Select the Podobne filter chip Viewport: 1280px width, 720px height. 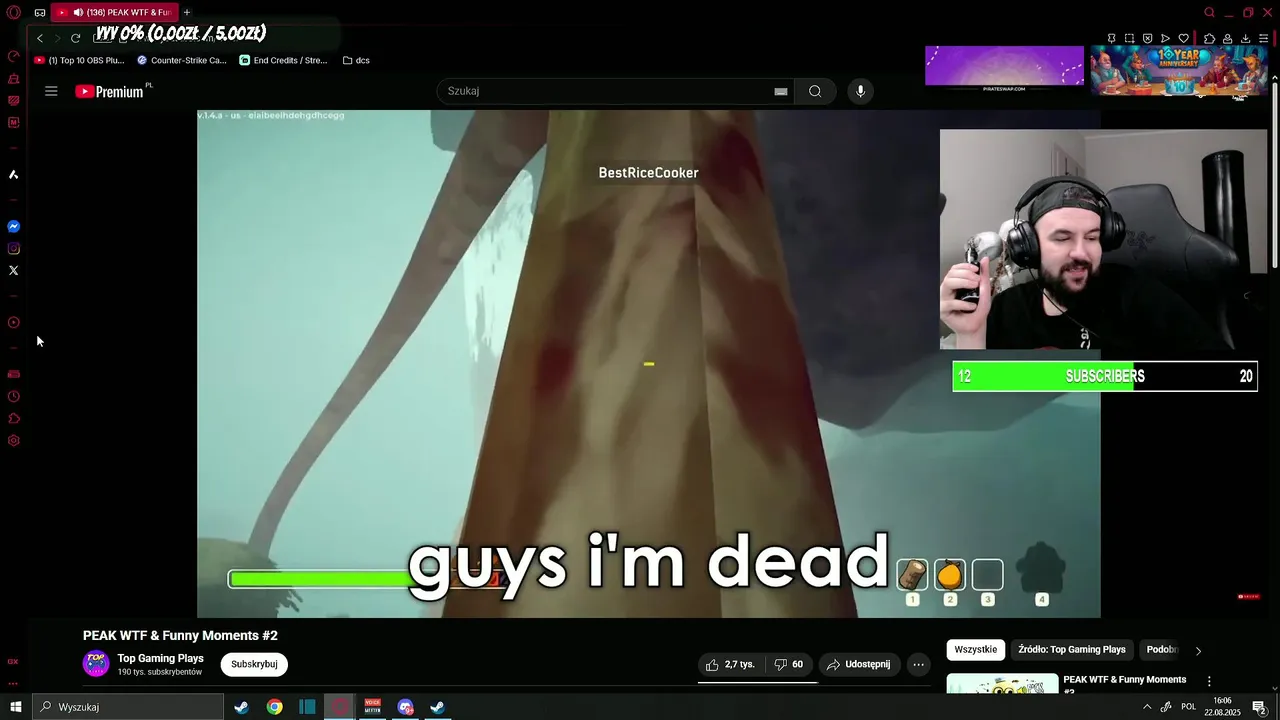[1162, 649]
